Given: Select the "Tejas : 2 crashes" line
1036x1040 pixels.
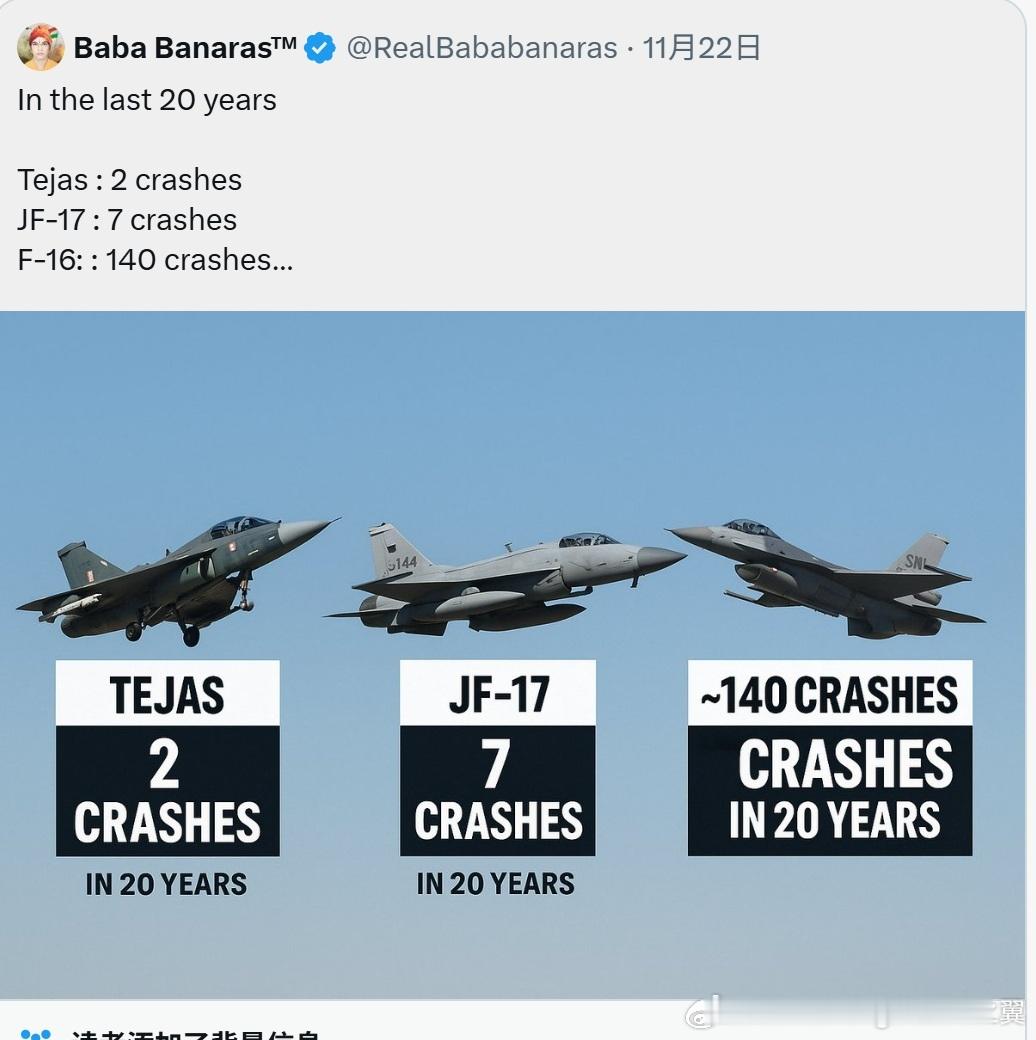Looking at the screenshot, I should click(129, 180).
